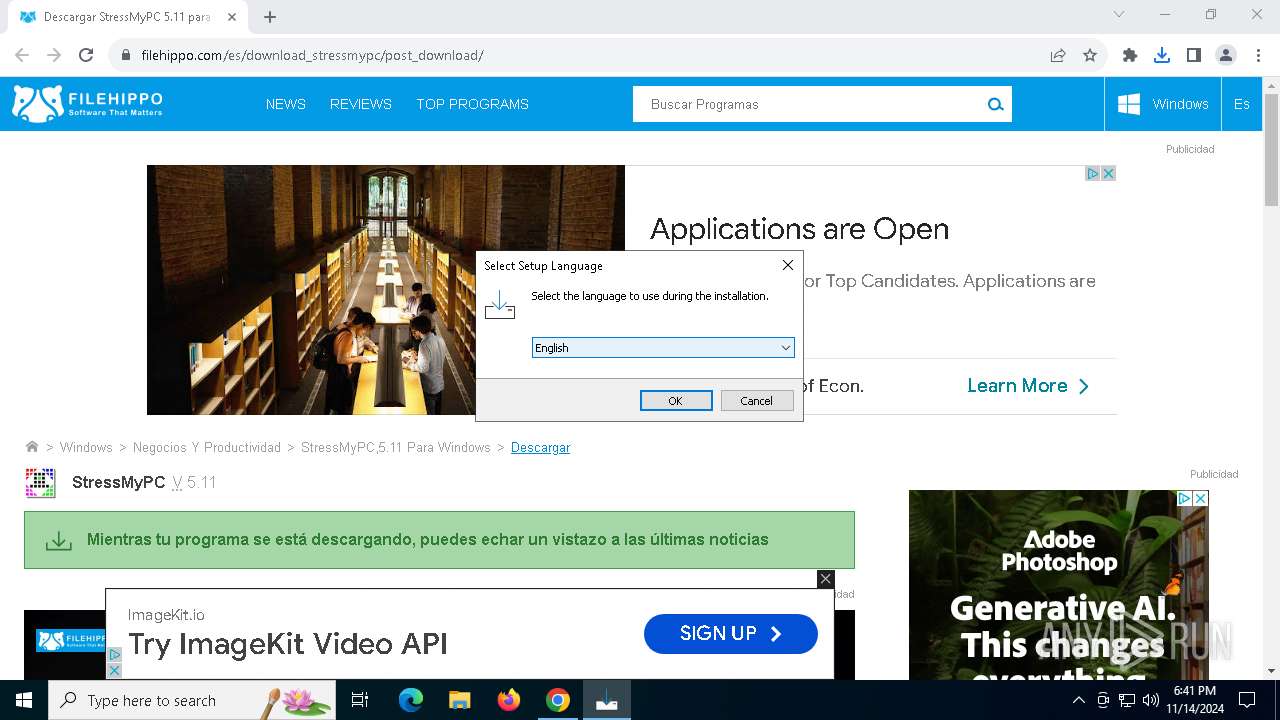Click the share page icon
The width and height of the screenshot is (1280, 720).
pyautogui.click(x=1058, y=55)
